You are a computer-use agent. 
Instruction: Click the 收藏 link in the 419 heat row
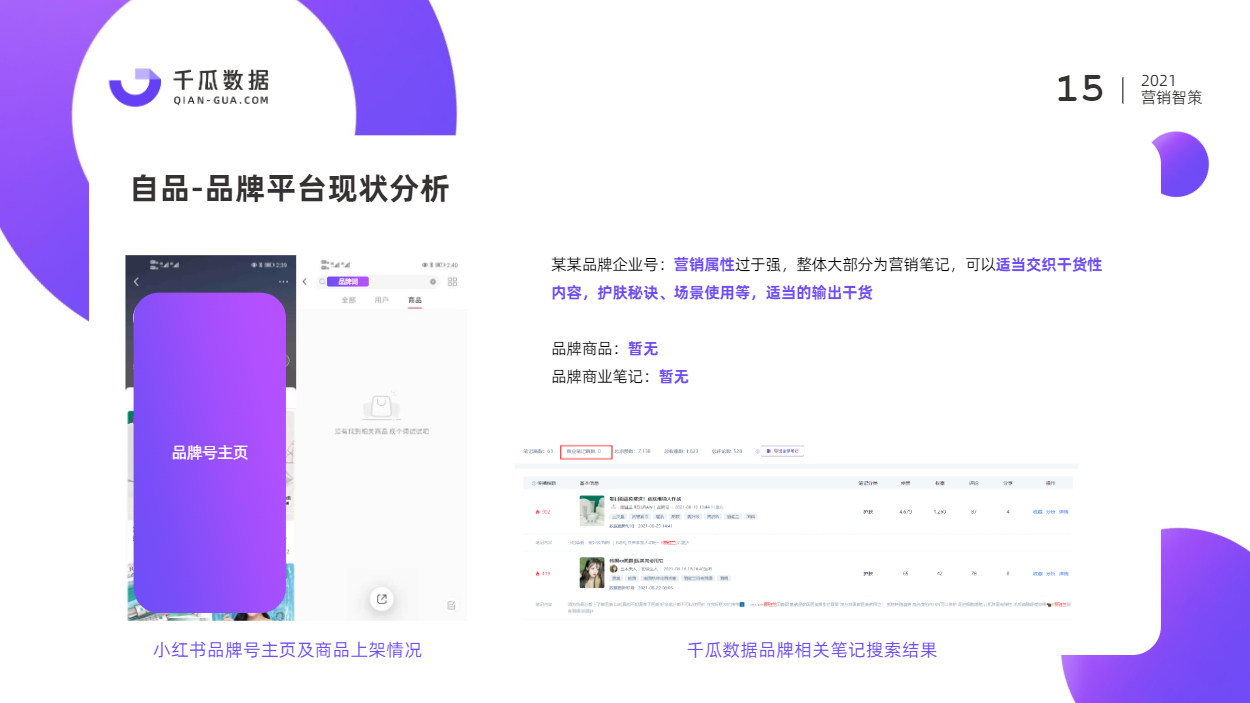coord(1038,574)
